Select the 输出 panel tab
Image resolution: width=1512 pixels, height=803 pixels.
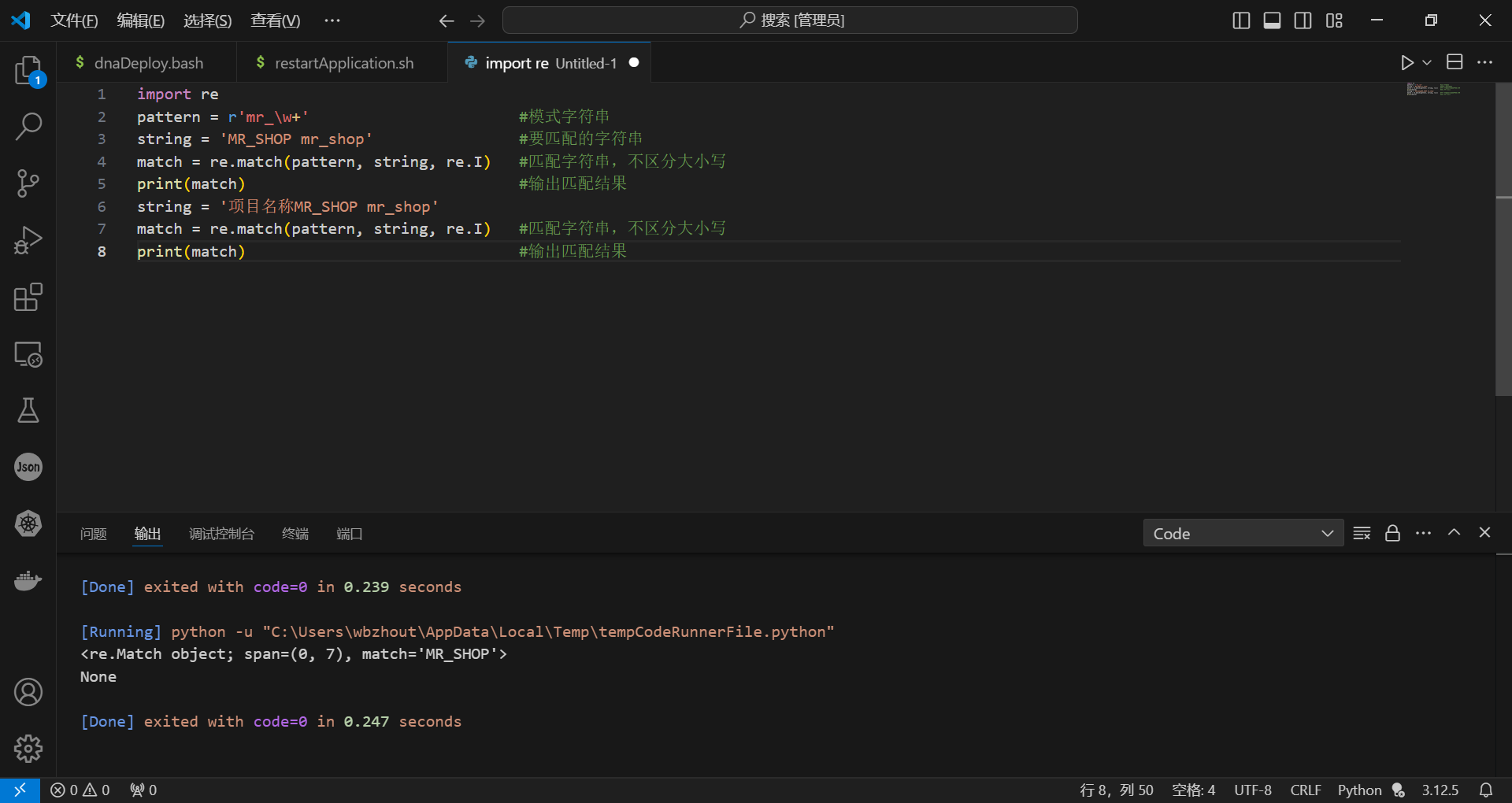[147, 534]
